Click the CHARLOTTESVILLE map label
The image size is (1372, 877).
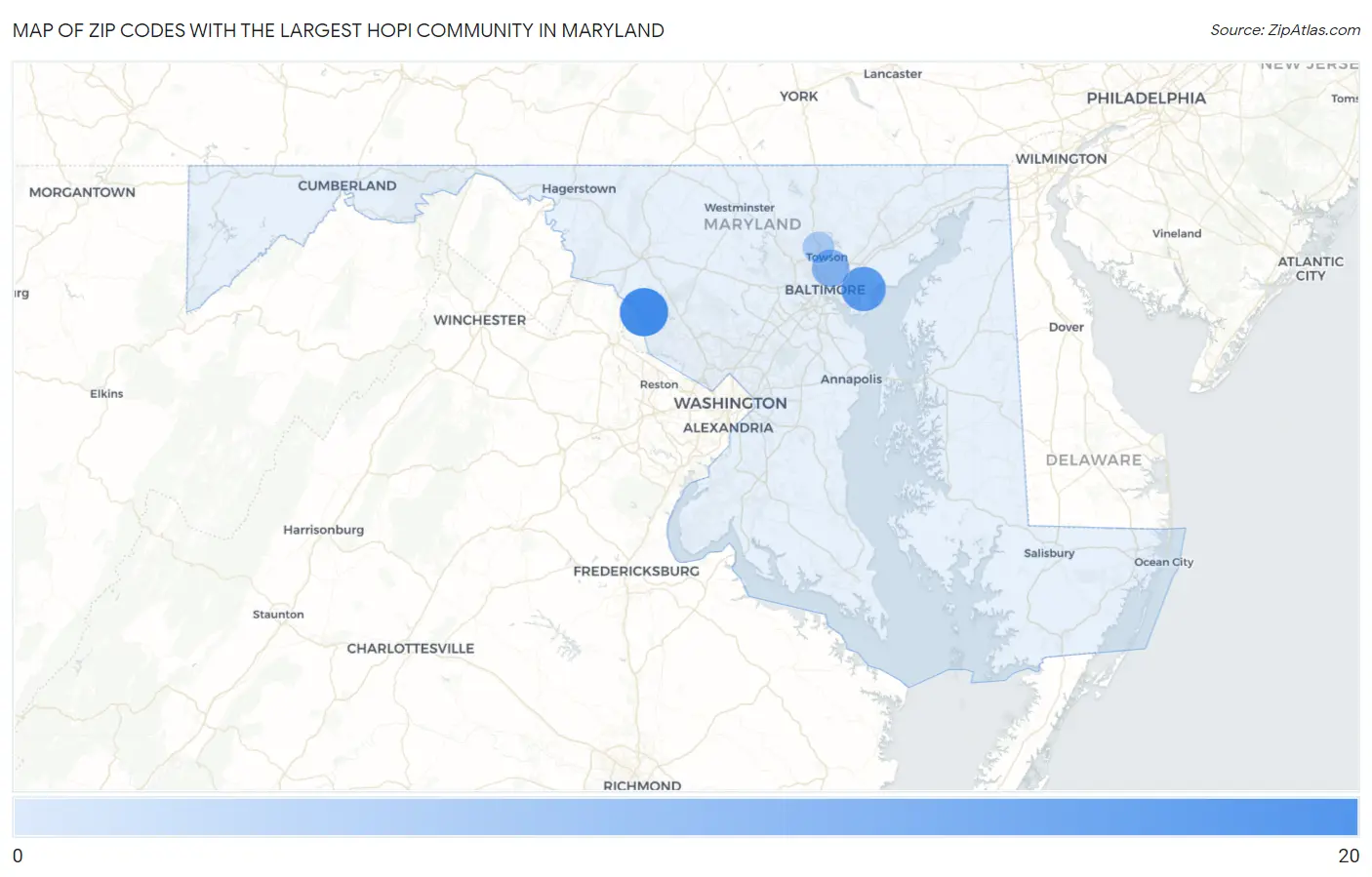point(410,649)
